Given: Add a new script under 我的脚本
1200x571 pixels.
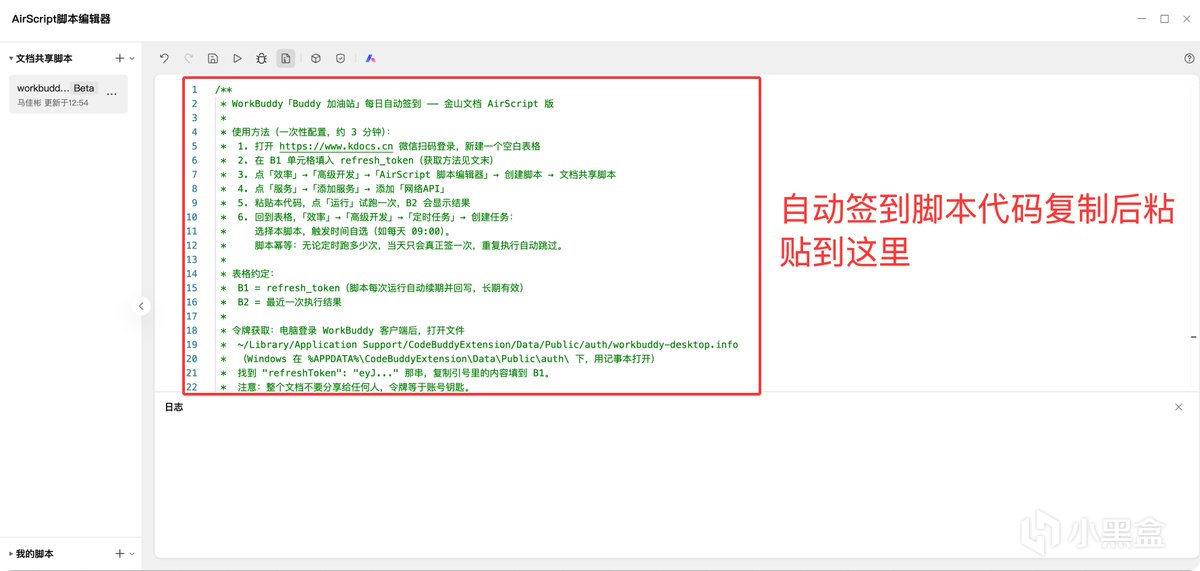Looking at the screenshot, I should pyautogui.click(x=119, y=554).
